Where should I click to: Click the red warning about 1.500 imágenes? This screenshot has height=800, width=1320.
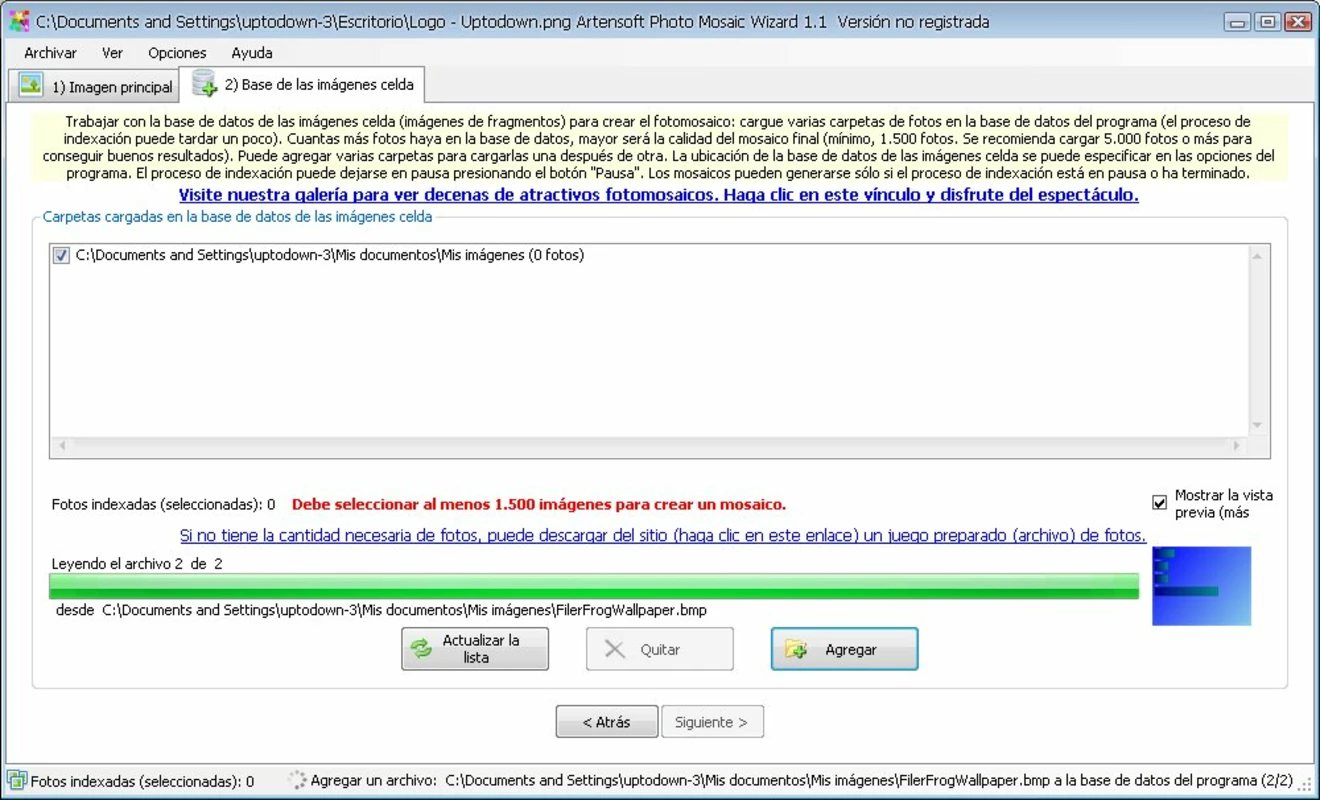pyautogui.click(x=539, y=505)
